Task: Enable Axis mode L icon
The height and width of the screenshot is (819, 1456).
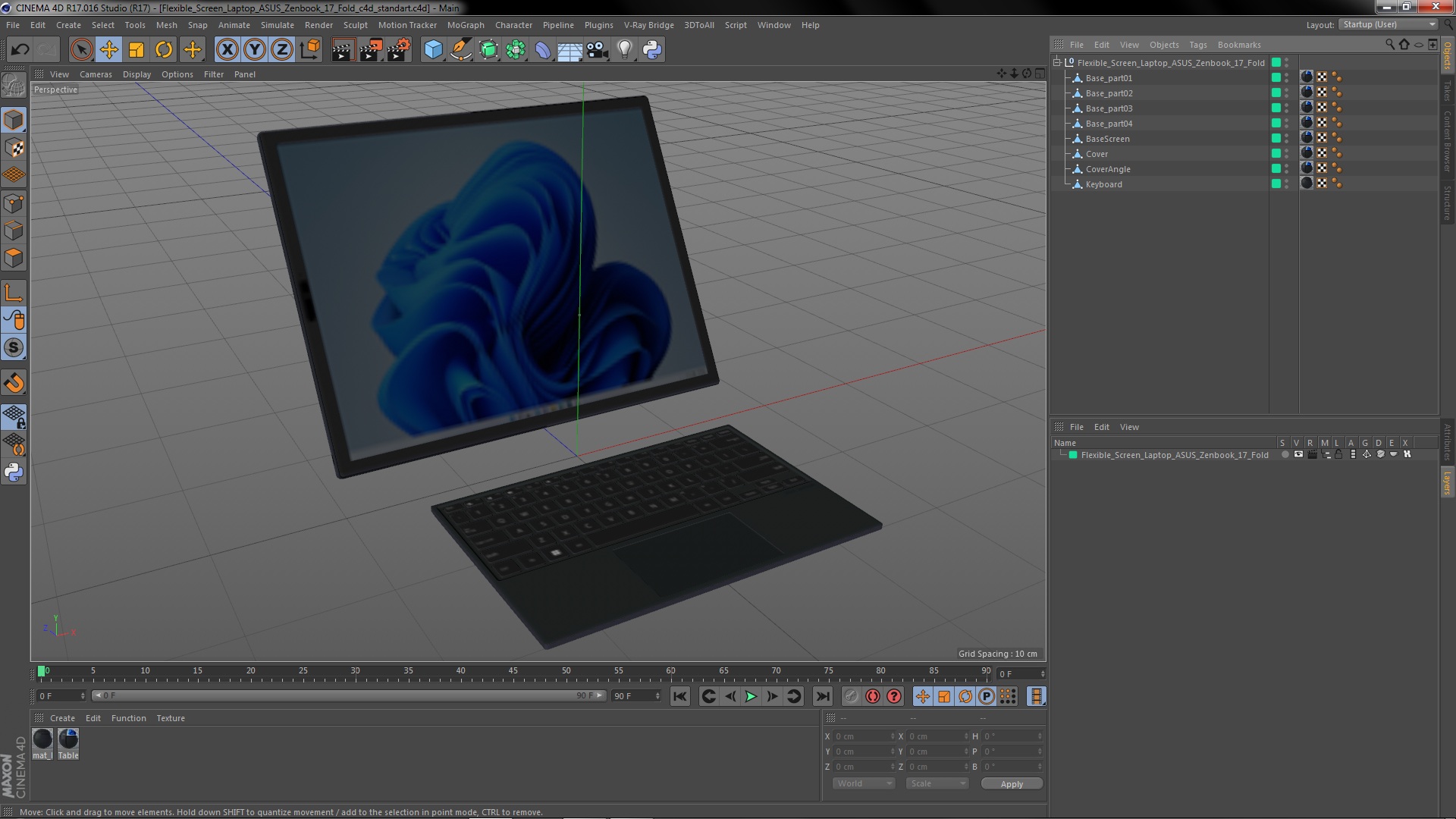Action: tap(14, 293)
